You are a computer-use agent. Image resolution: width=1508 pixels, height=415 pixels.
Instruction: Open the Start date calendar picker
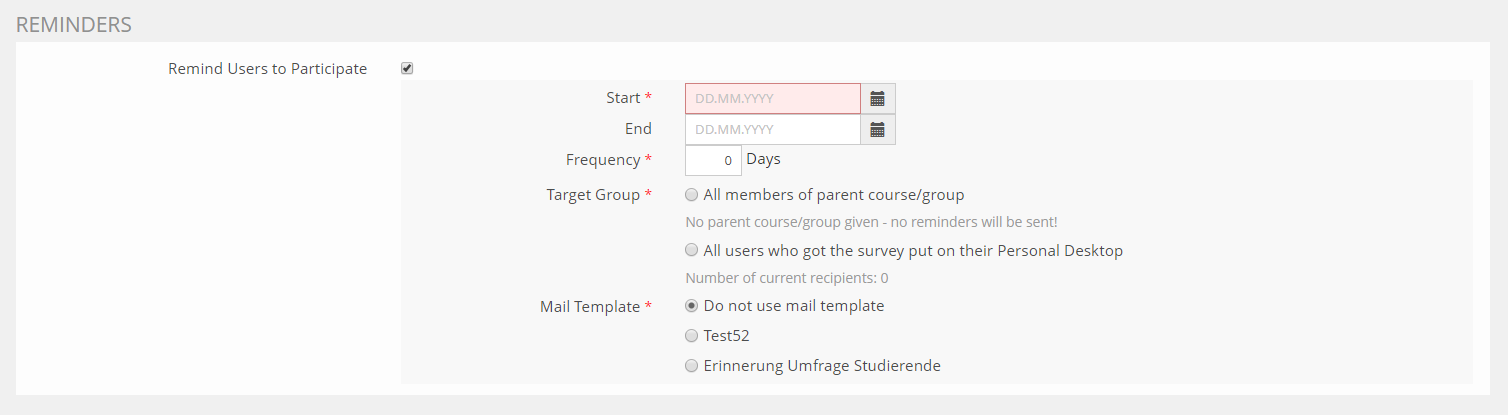(x=877, y=98)
